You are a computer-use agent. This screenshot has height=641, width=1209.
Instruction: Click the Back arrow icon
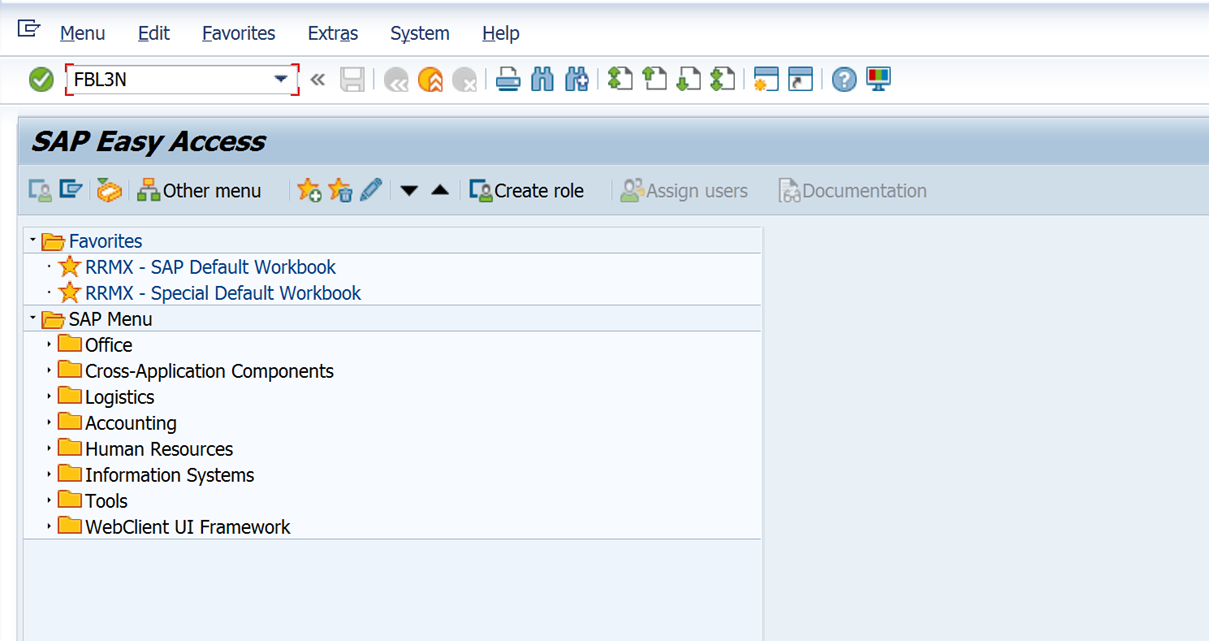(396, 79)
